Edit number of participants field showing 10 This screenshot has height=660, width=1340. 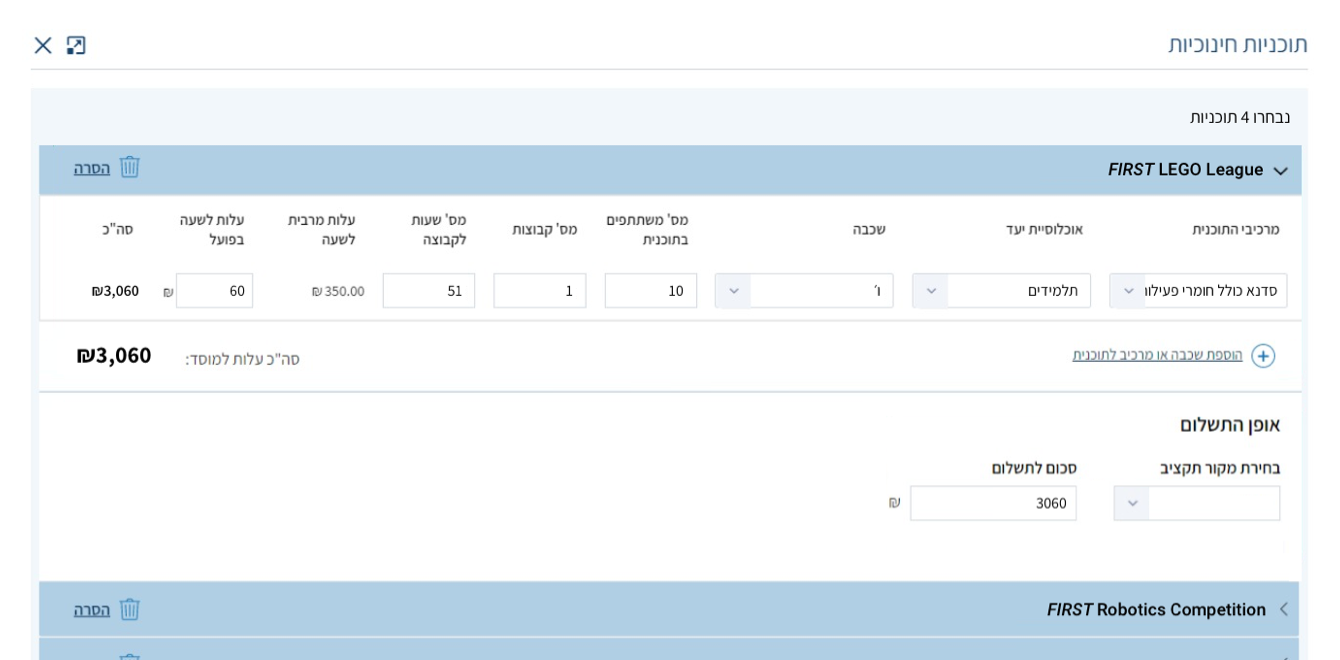[x=651, y=291]
